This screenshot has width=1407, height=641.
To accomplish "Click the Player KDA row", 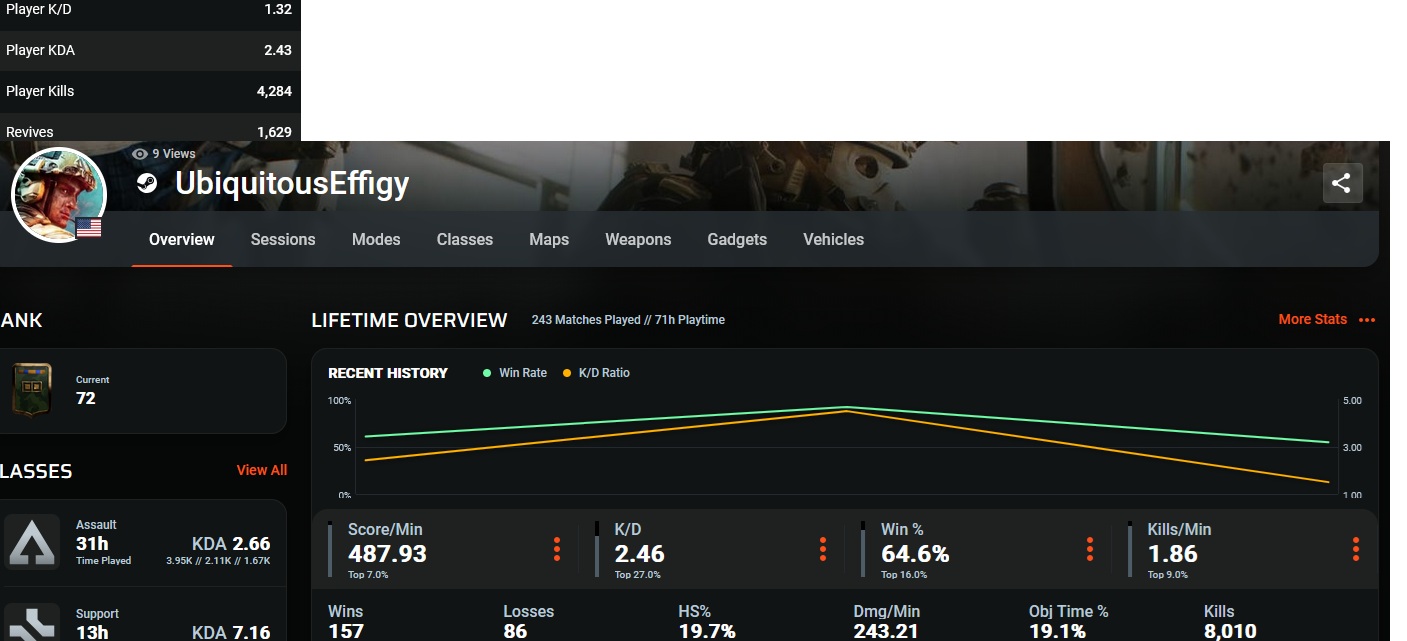I will pos(150,50).
